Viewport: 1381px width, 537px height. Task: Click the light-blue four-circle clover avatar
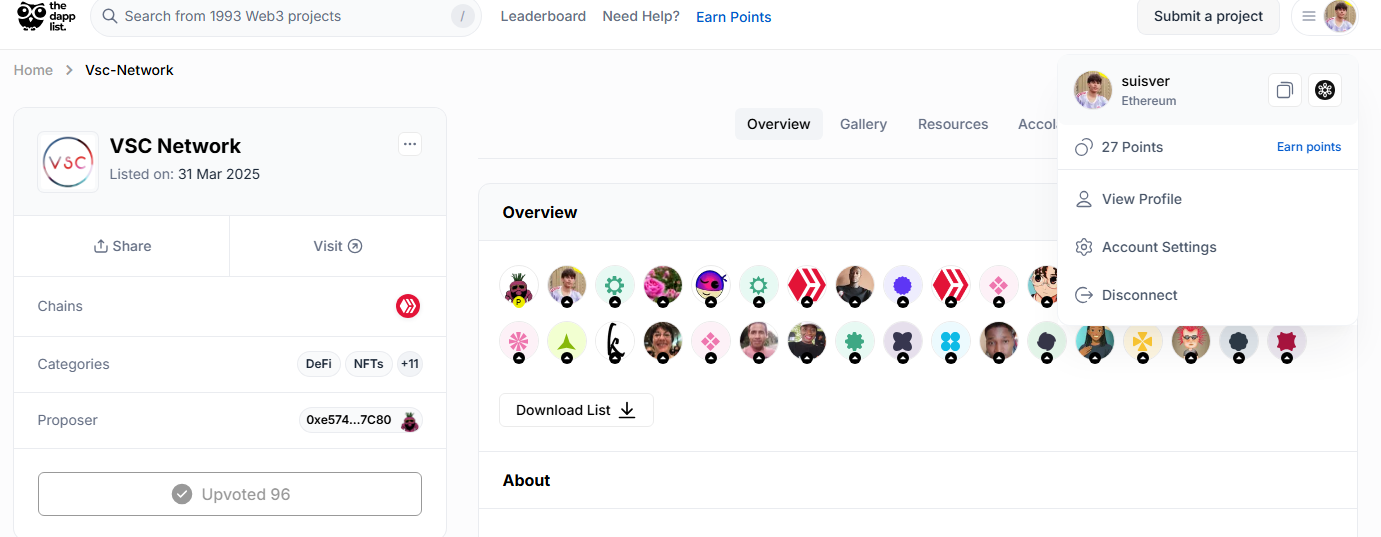point(951,342)
